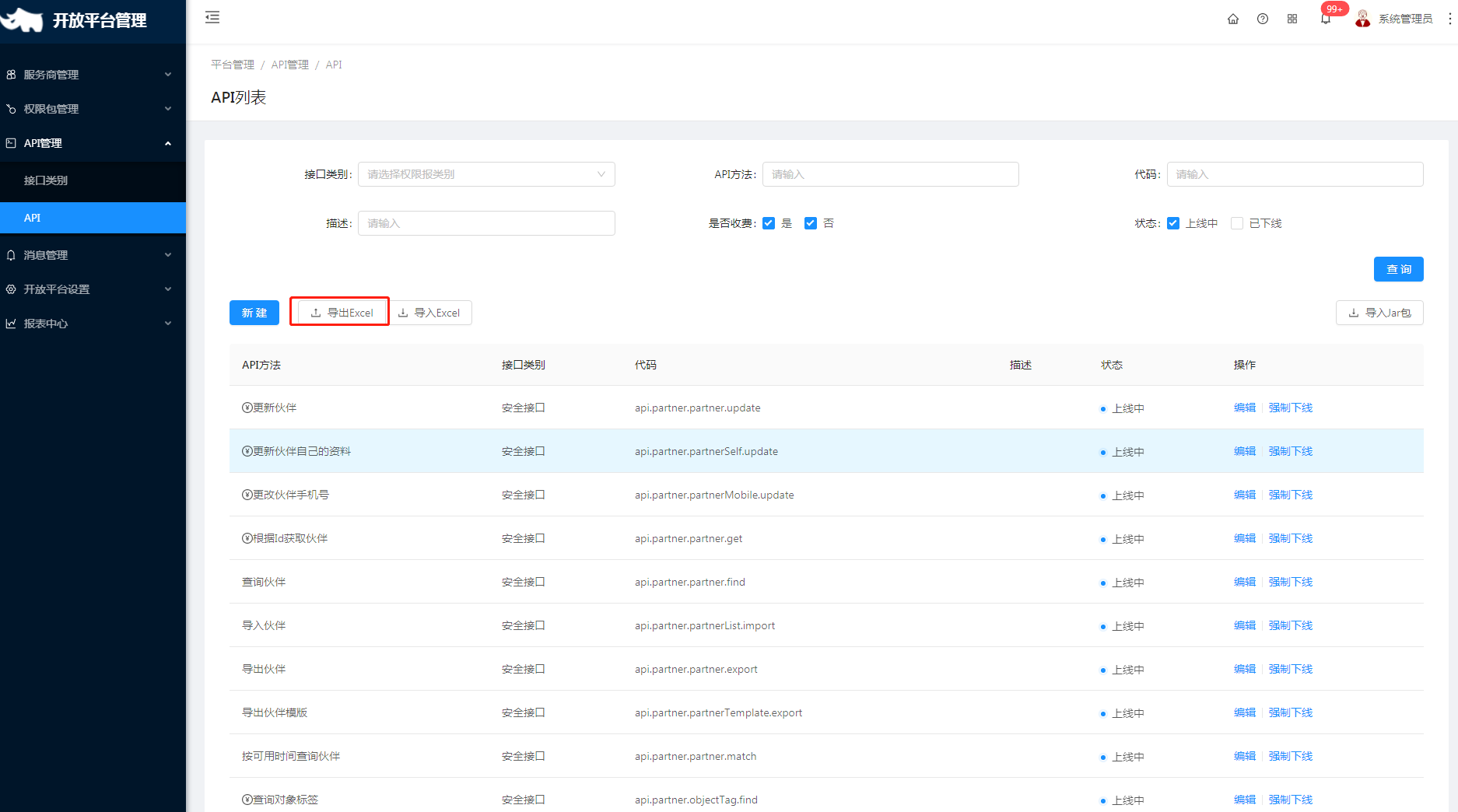Focus the API方法 input field
Screen dimensions: 1458x812
pos(890,174)
